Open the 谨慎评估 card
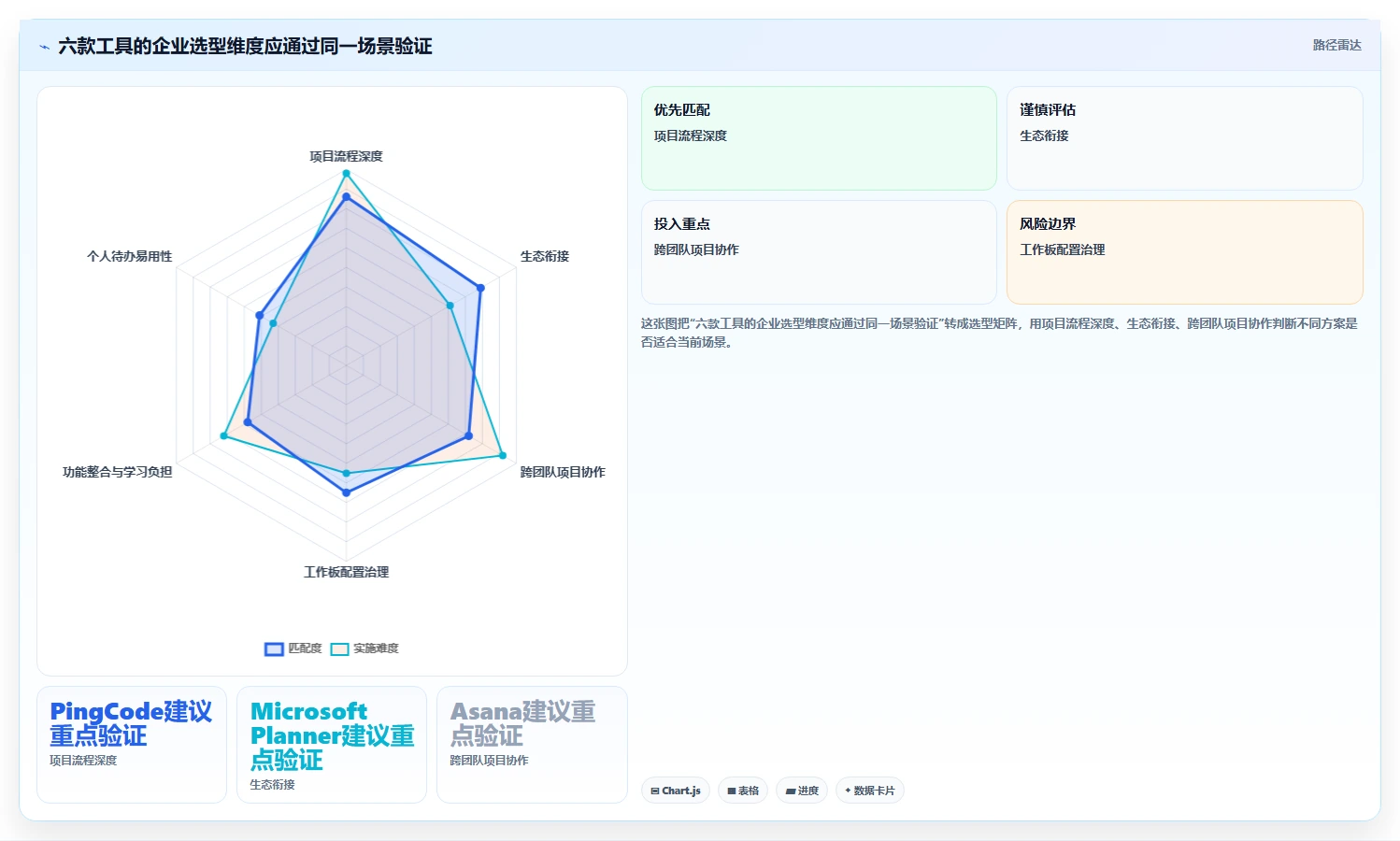This screenshot has height=841, width=1400. [1184, 138]
